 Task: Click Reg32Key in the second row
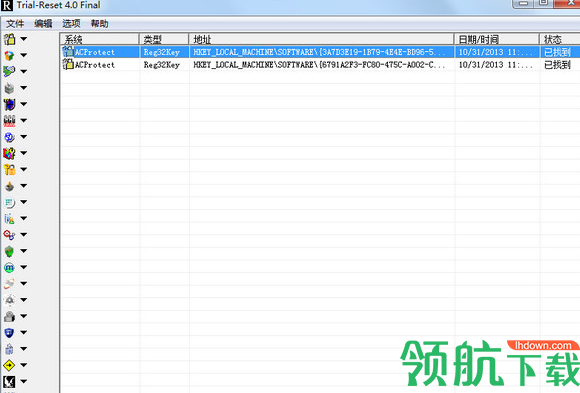162,65
